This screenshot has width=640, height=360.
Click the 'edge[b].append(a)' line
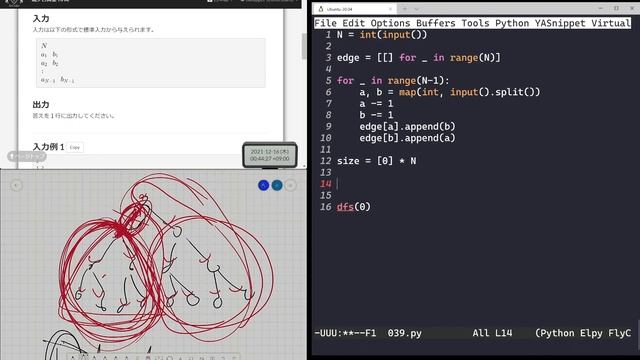click(x=407, y=138)
